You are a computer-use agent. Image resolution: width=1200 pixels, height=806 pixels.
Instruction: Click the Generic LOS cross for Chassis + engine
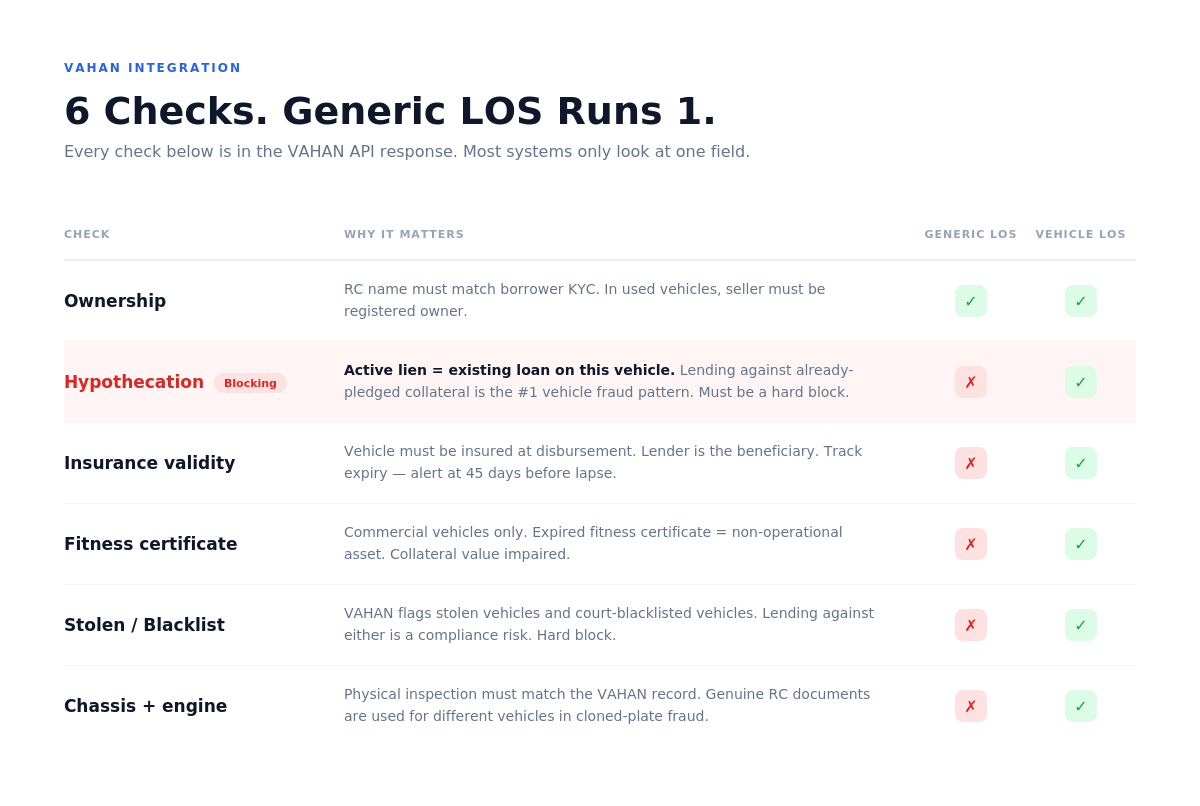(x=971, y=706)
